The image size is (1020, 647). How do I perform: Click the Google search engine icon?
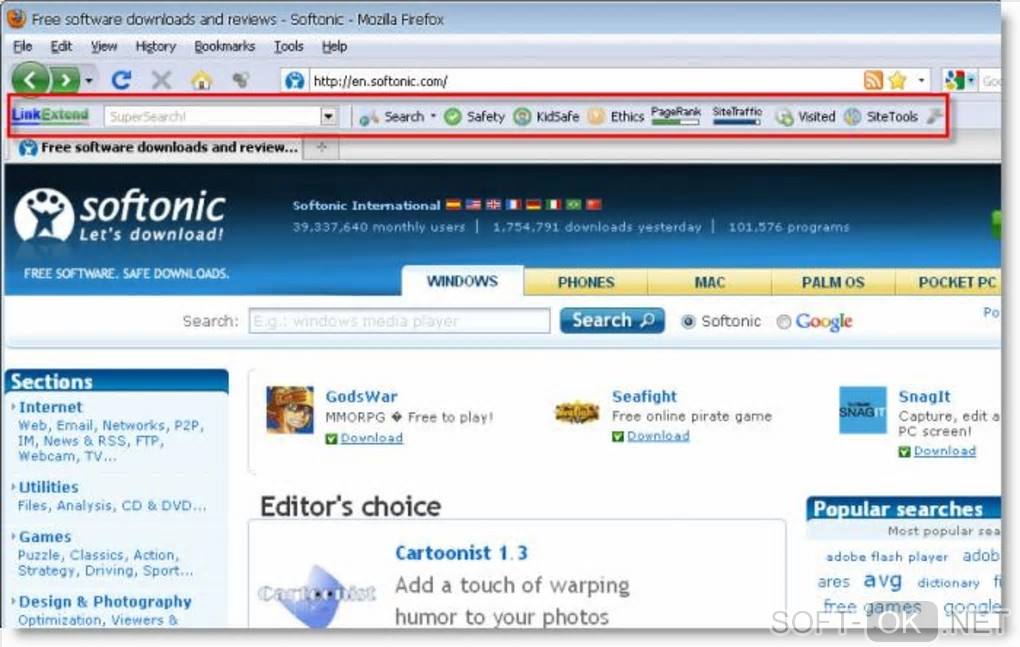click(x=954, y=81)
